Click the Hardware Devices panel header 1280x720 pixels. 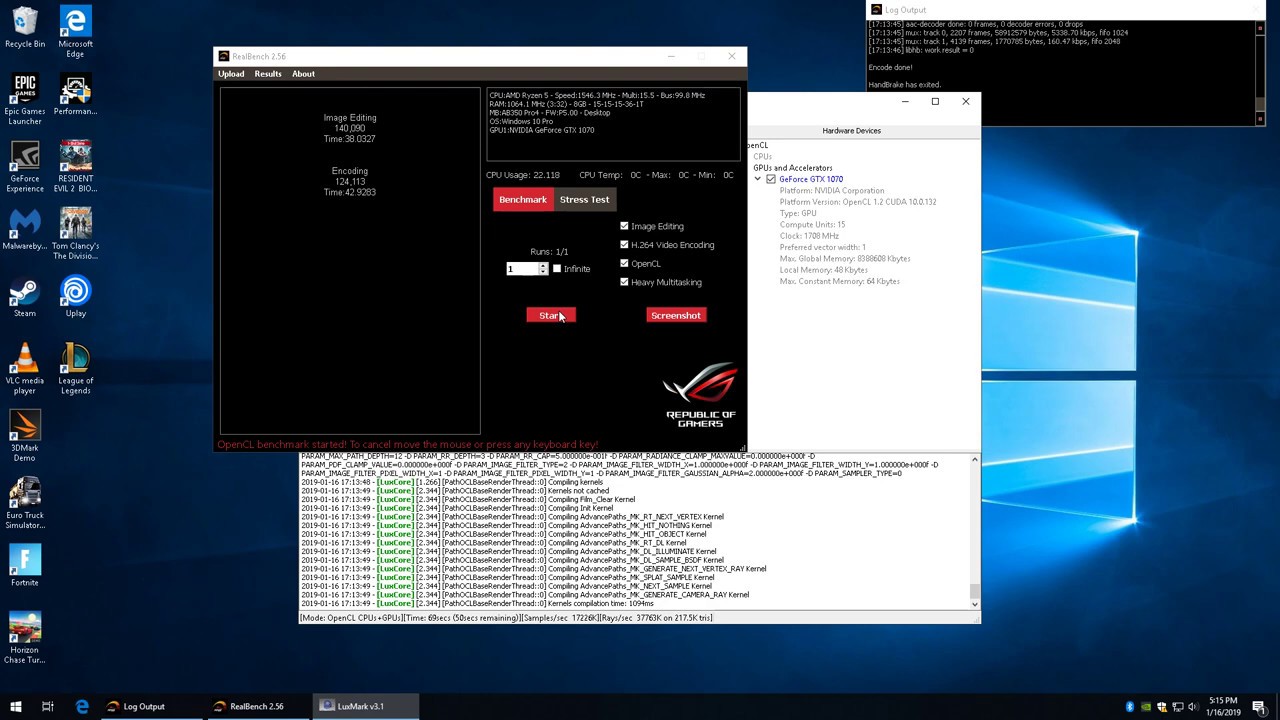click(x=852, y=131)
